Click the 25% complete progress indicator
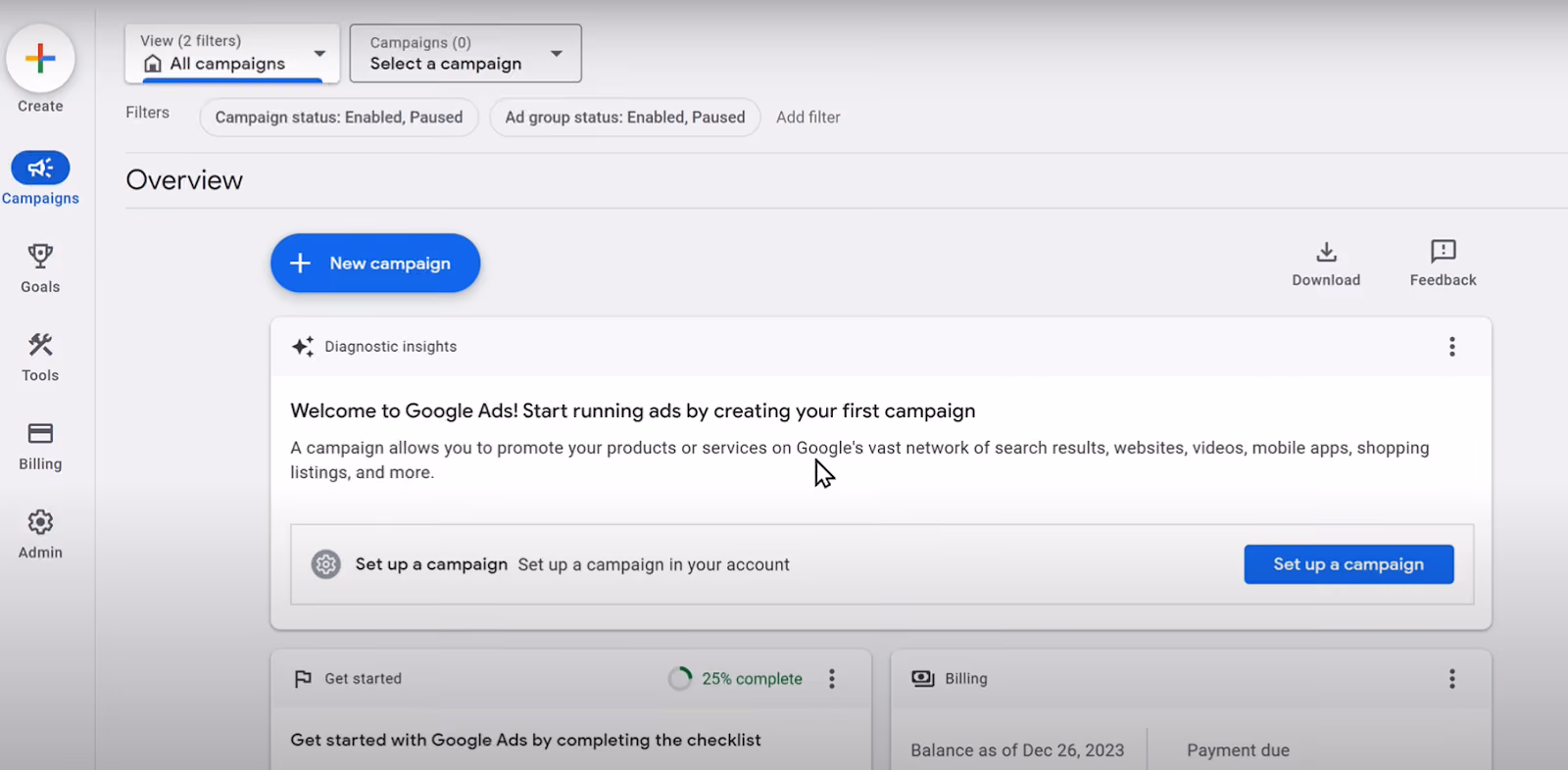 pyautogui.click(x=736, y=679)
